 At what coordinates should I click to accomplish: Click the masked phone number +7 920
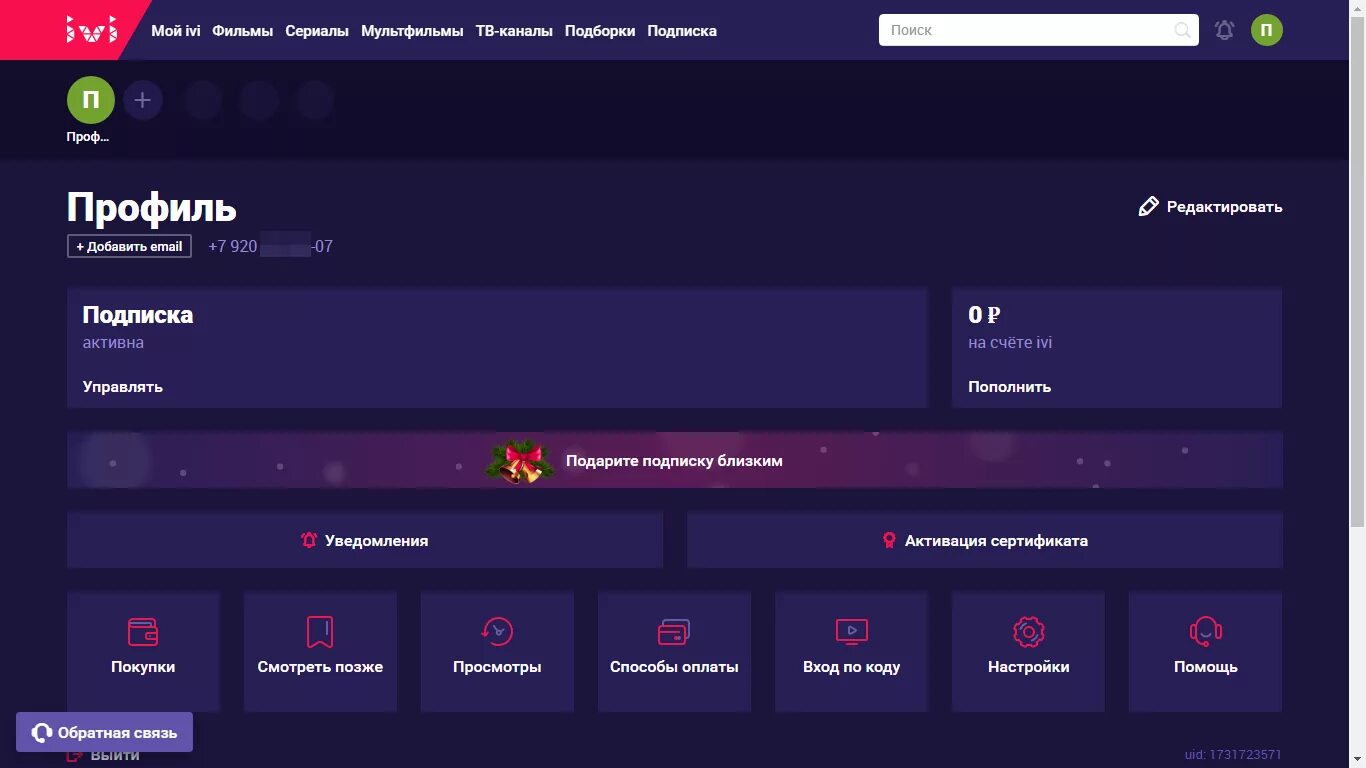[x=270, y=246]
